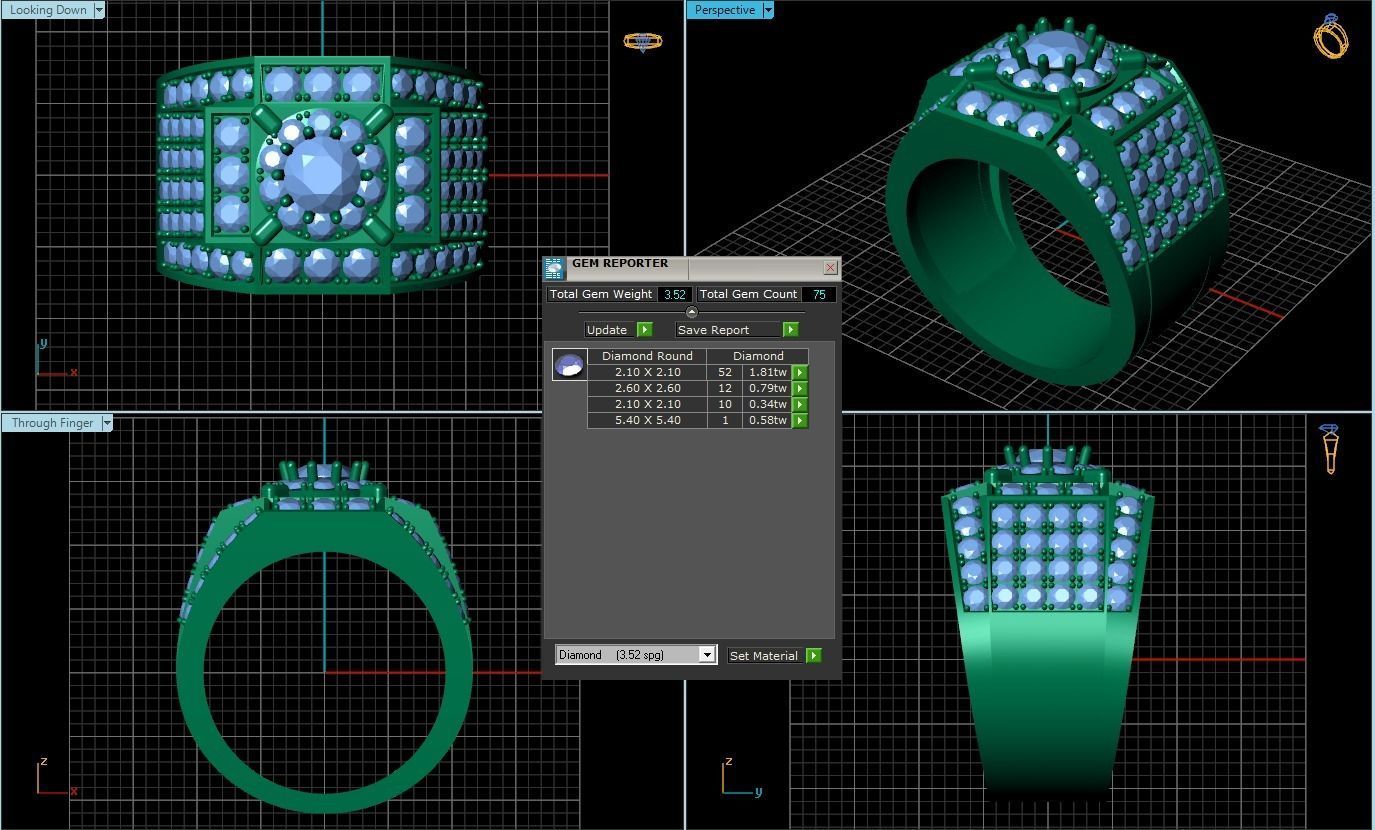Screen dimensions: 1375x830
Task: Click green arrow next to Update
Action: coord(644,330)
